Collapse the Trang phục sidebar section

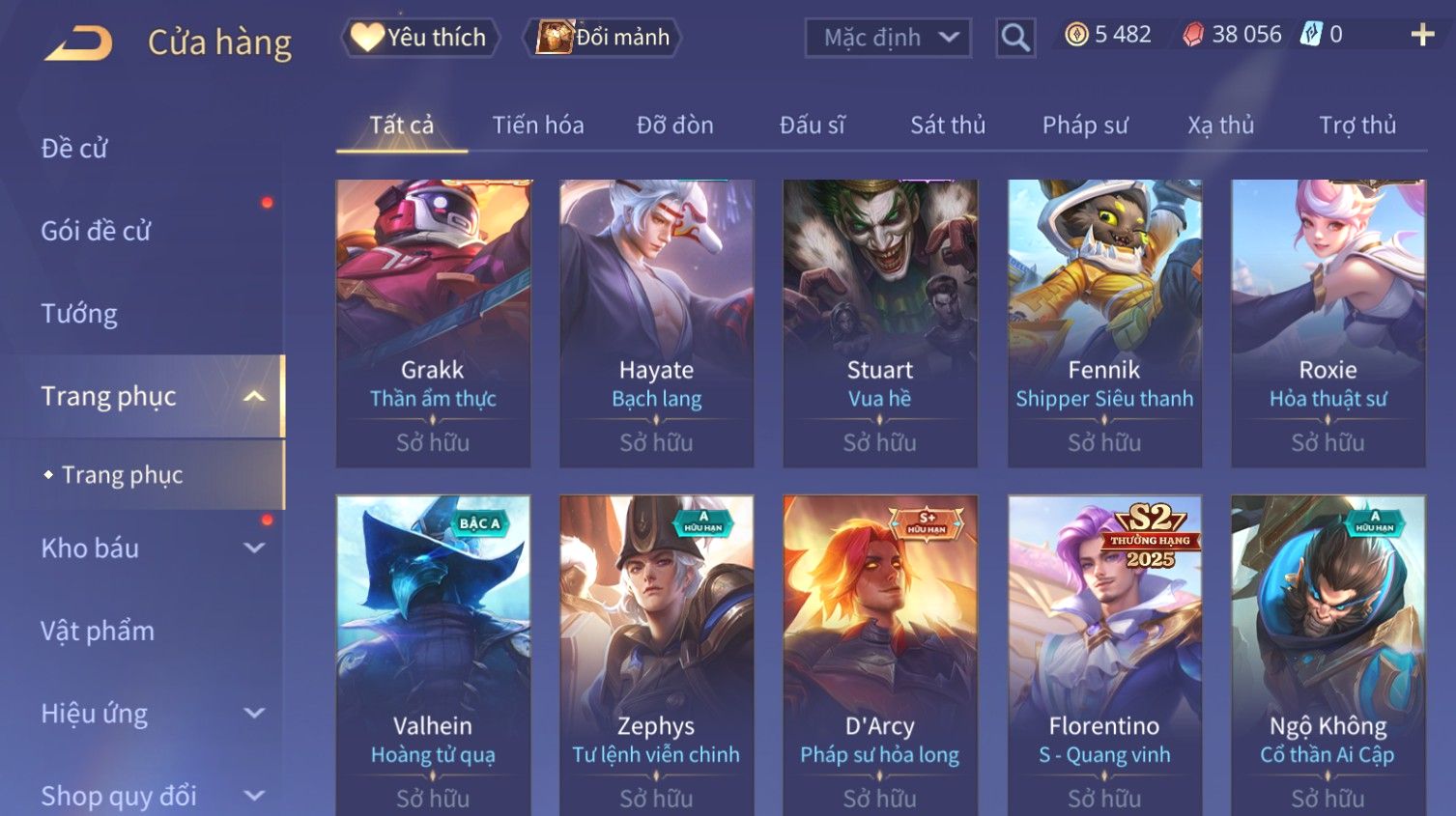tap(254, 397)
